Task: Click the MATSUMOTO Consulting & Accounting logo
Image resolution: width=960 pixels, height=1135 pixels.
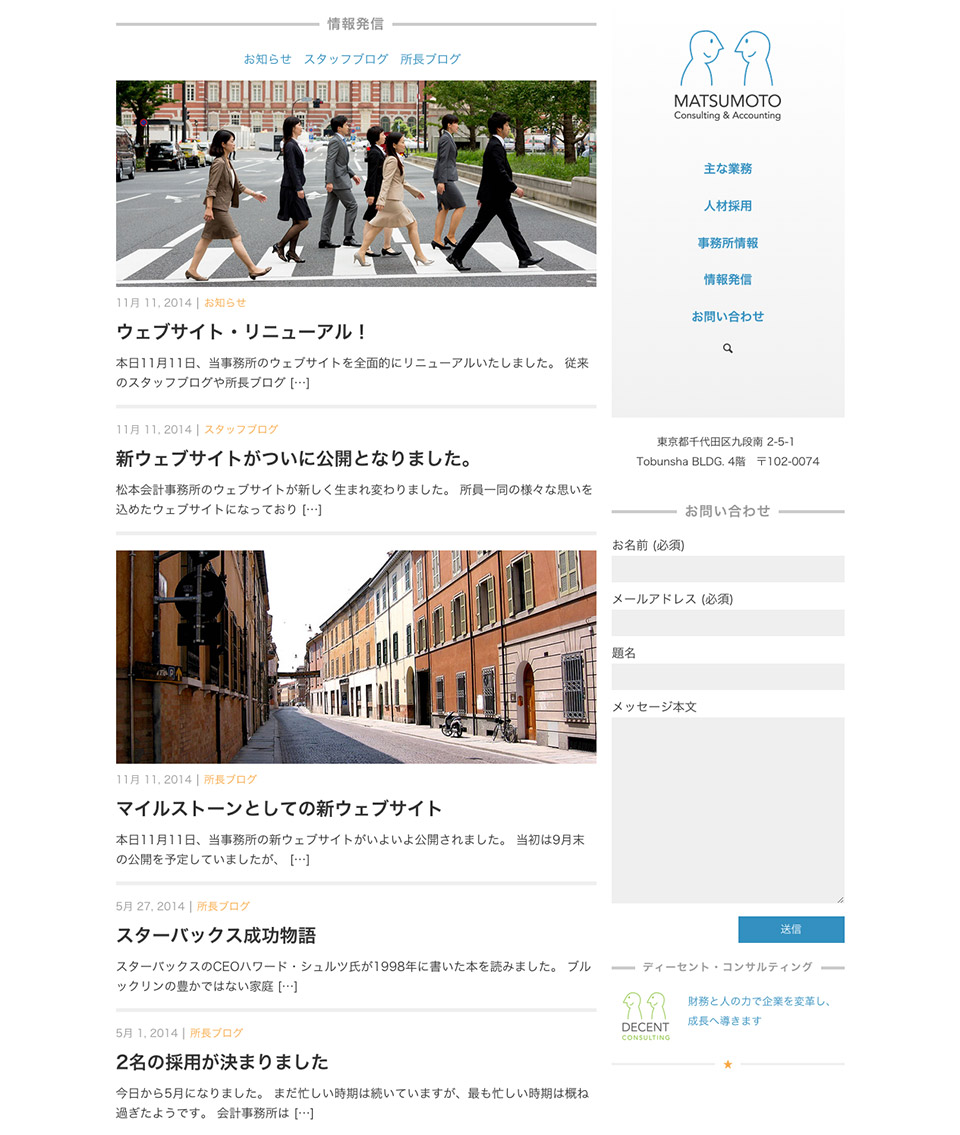Action: (x=728, y=75)
